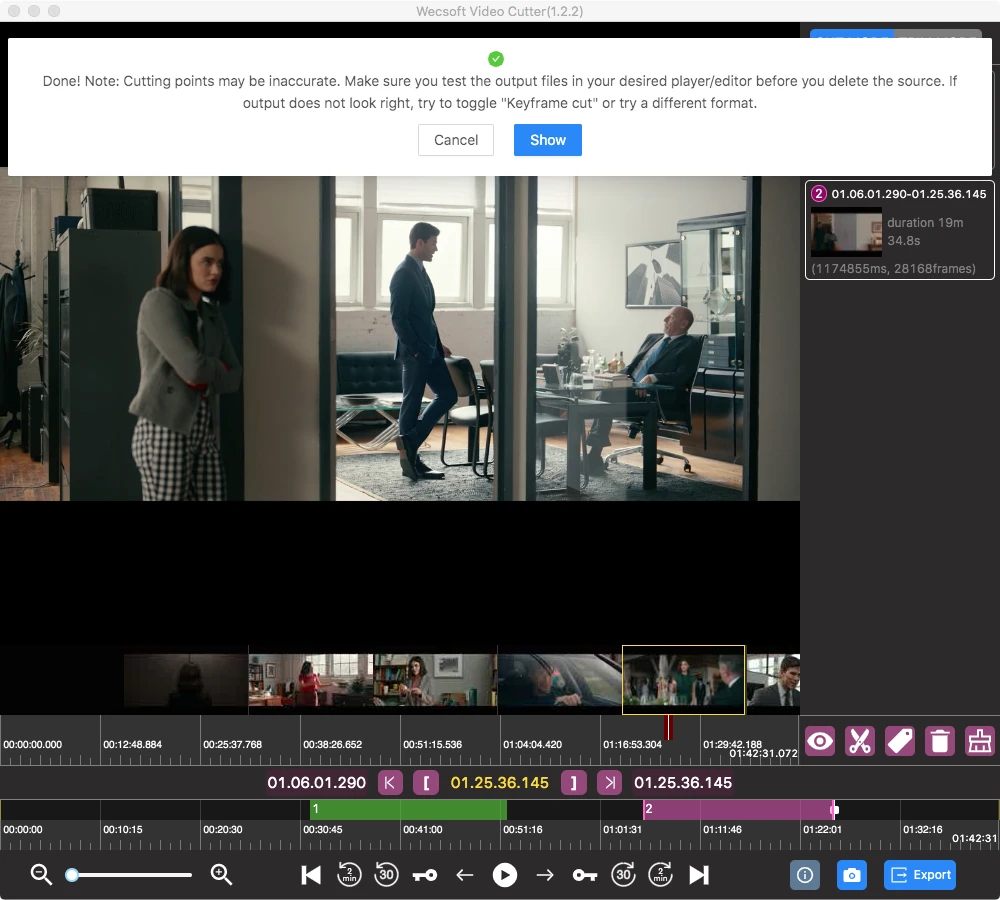Zoom out the timeline
This screenshot has height=900, width=1000.
click(41, 874)
